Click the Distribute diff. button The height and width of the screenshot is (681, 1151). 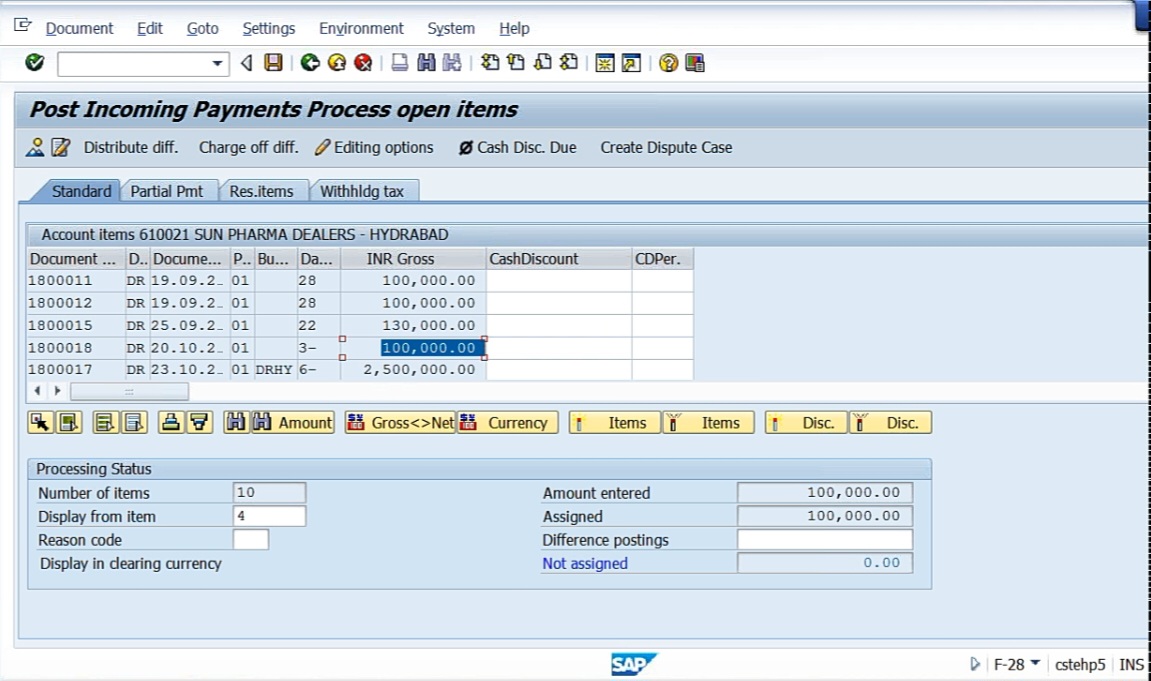click(131, 148)
